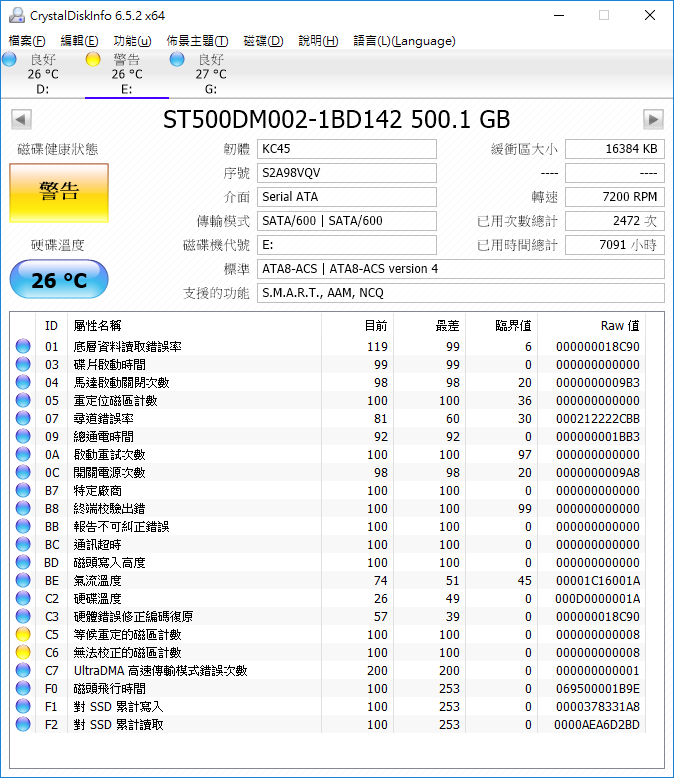Image resolution: width=674 pixels, height=778 pixels.
Task: Click raw value 069500001B9E
Action: click(598, 689)
